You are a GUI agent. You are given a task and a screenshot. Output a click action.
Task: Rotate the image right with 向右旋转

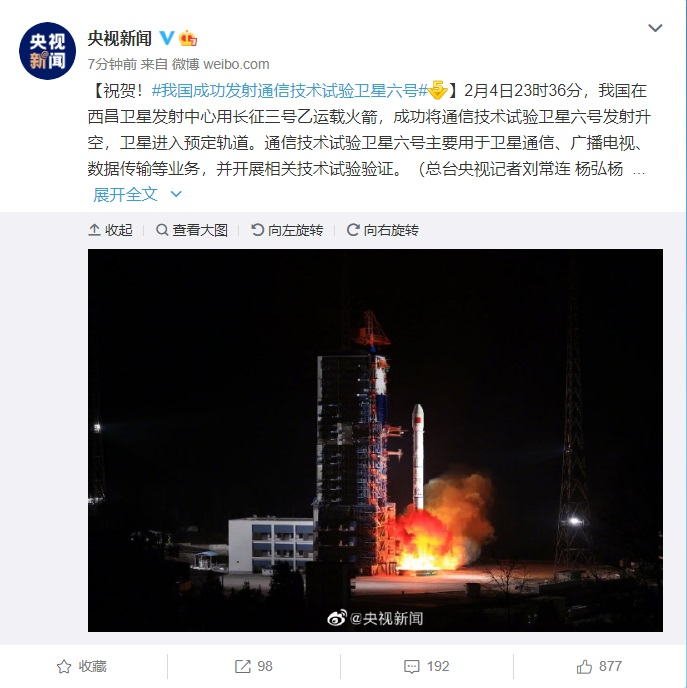[383, 230]
